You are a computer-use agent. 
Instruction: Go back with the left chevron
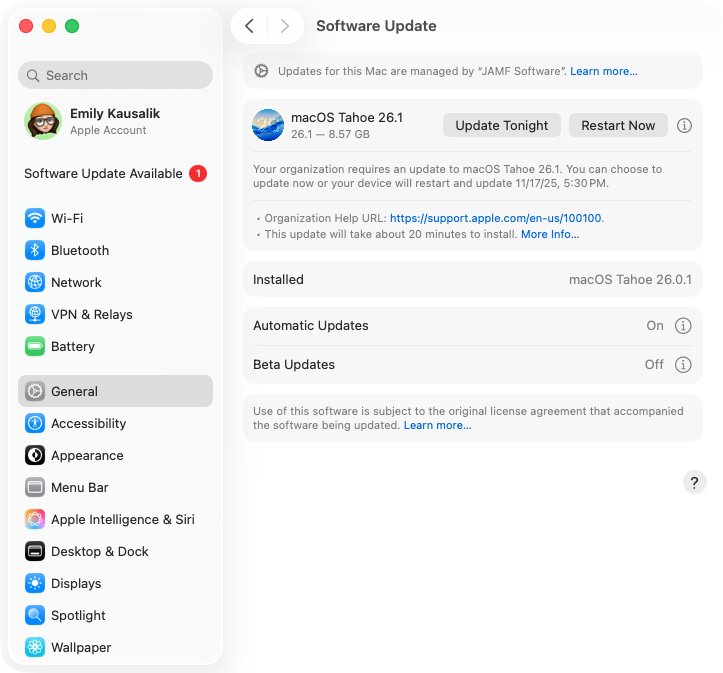(x=249, y=26)
